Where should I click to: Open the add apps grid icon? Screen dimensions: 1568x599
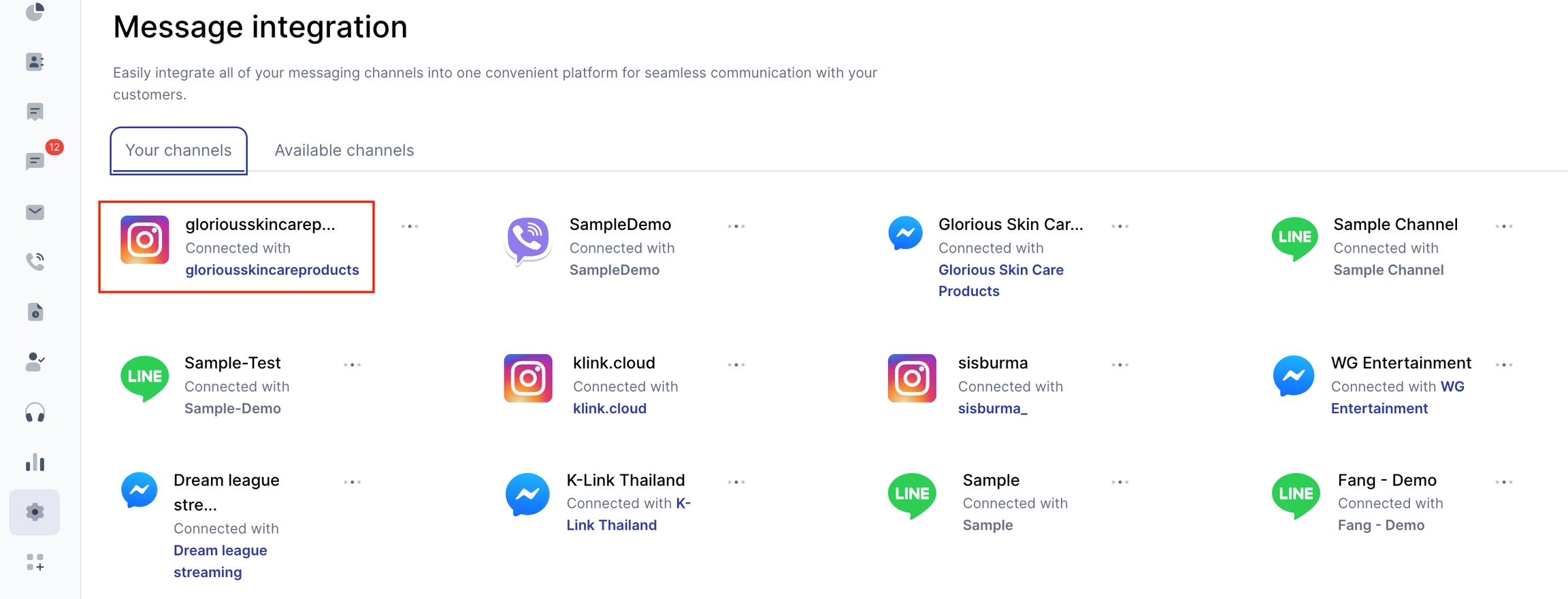[x=35, y=562]
